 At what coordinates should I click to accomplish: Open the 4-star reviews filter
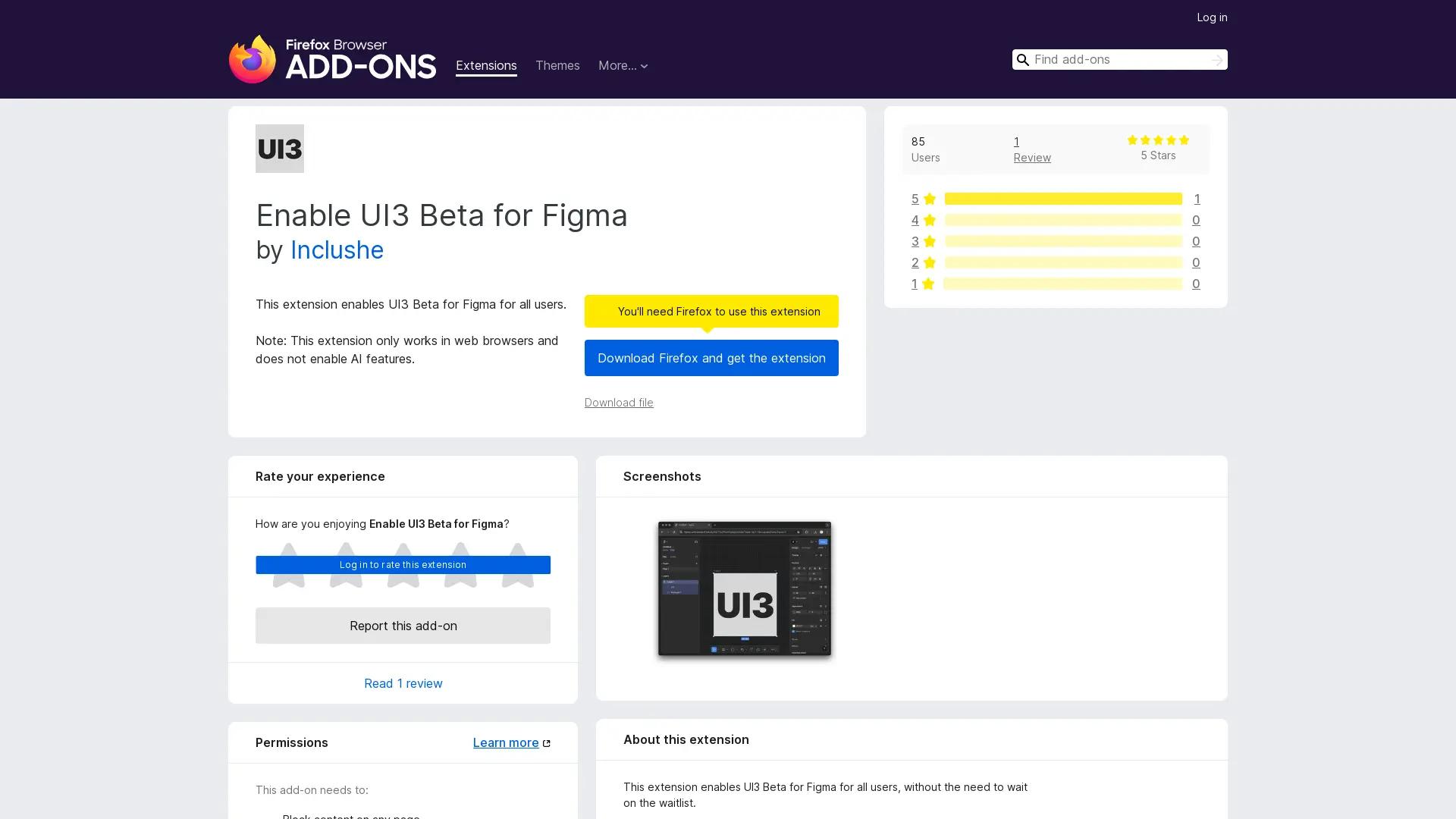915,220
